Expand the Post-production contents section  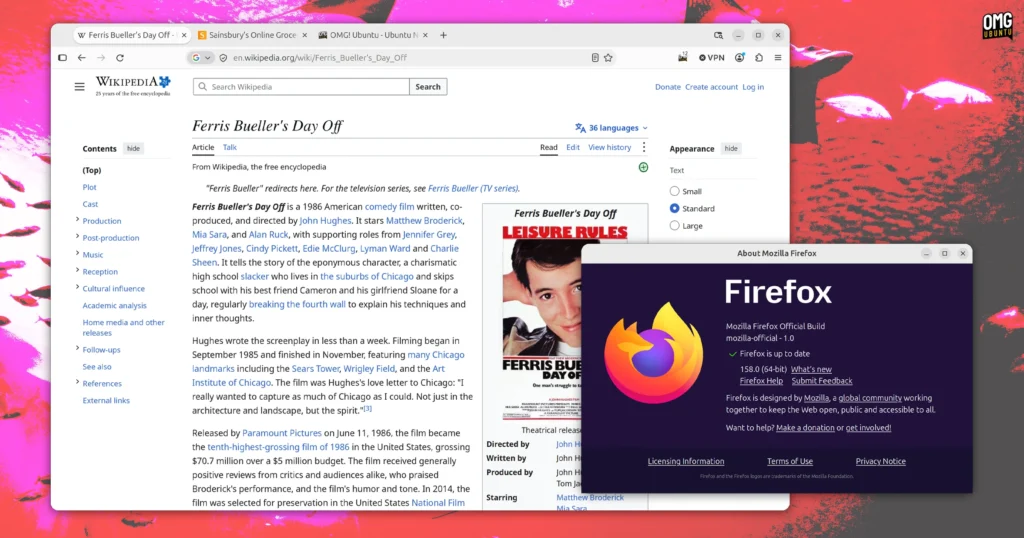click(x=77, y=237)
